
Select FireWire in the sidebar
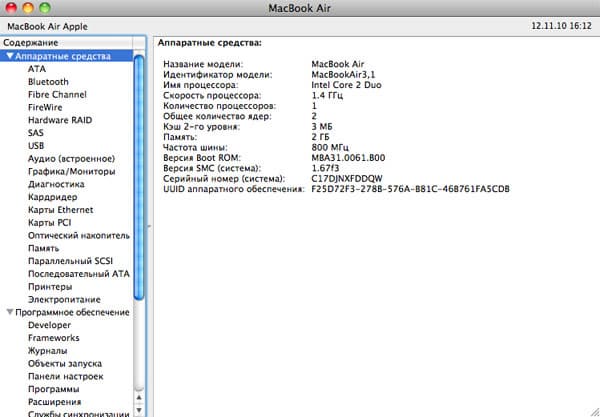click(x=45, y=108)
